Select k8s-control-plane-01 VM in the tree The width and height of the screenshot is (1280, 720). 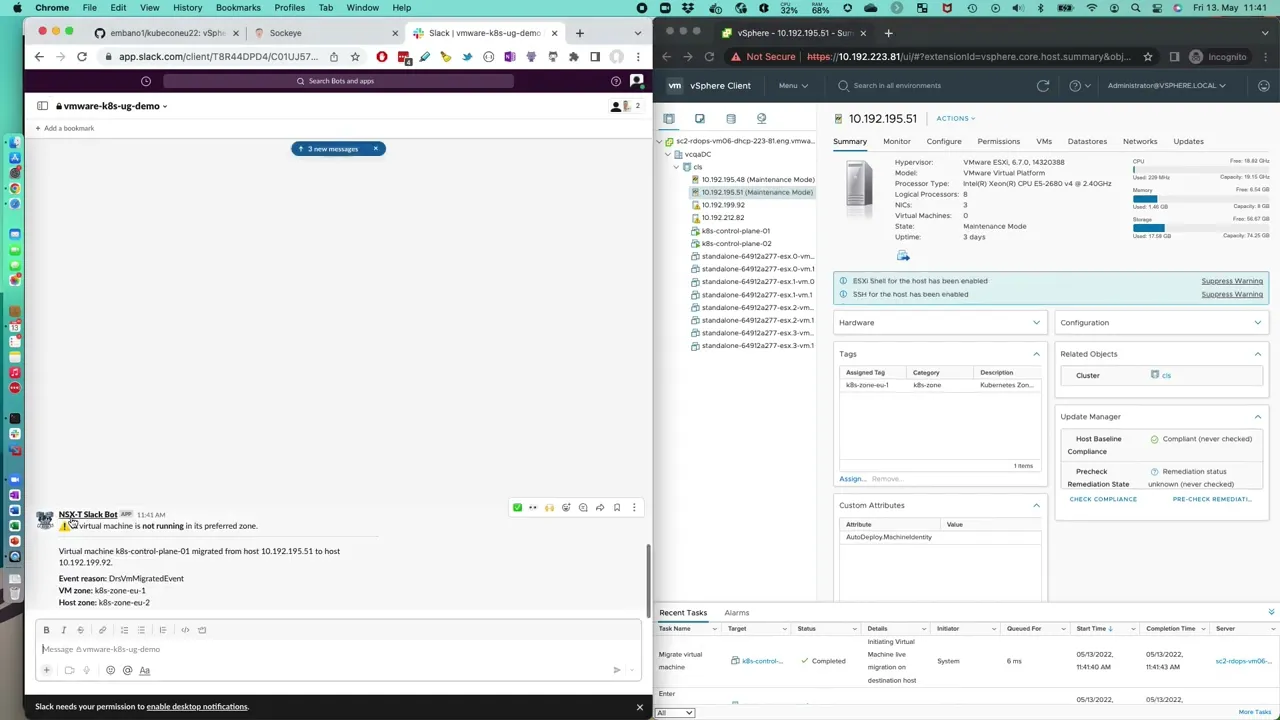click(x=736, y=231)
